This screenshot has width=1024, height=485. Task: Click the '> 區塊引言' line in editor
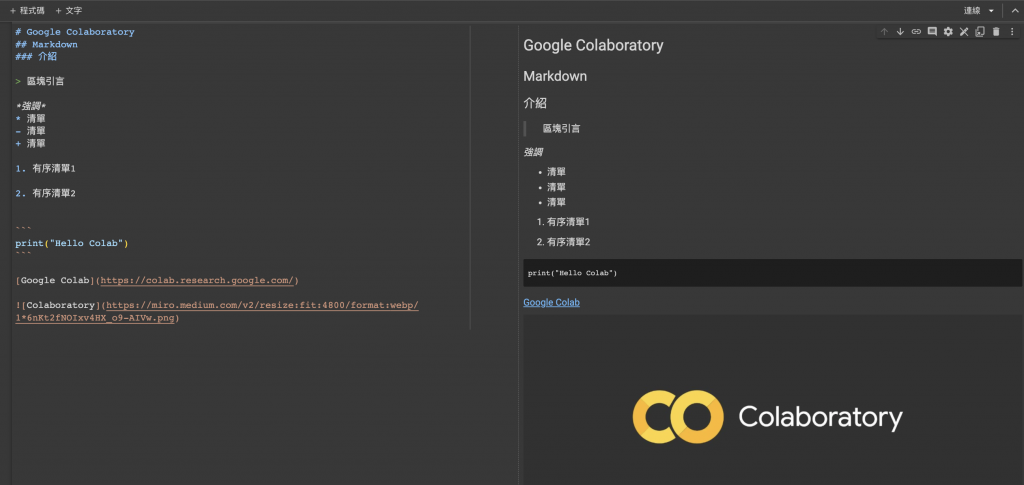[x=40, y=82]
